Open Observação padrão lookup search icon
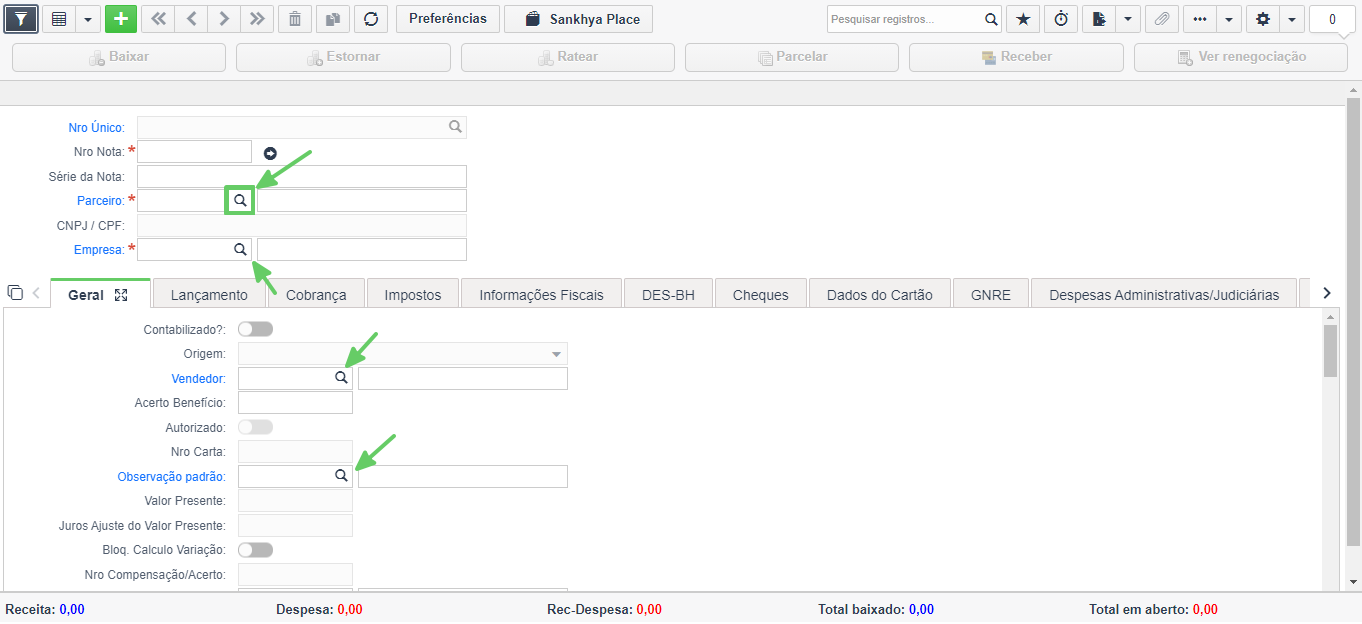Screen dimensions: 1362x624 click(x=341, y=476)
